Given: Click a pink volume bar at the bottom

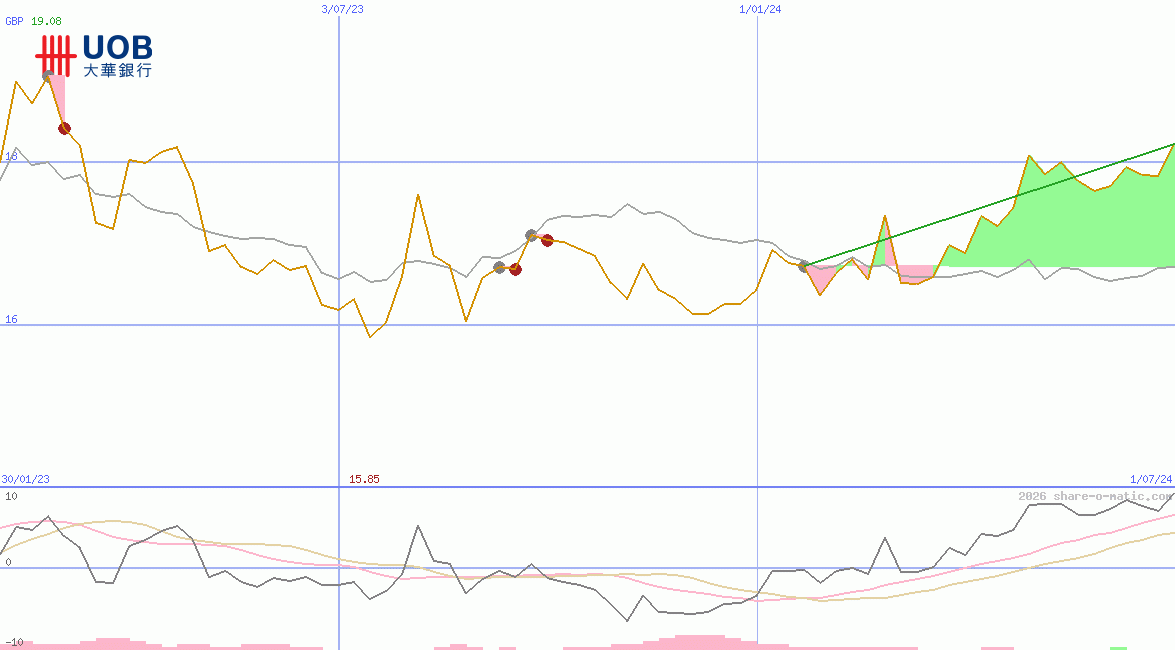Looking at the screenshot, I should tap(110, 643).
